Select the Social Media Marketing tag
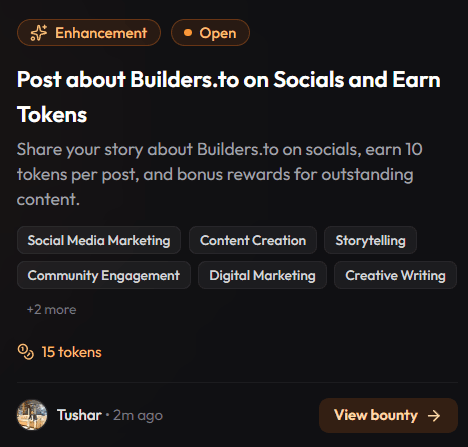Viewport: 468px width, 447px height. (x=99, y=240)
